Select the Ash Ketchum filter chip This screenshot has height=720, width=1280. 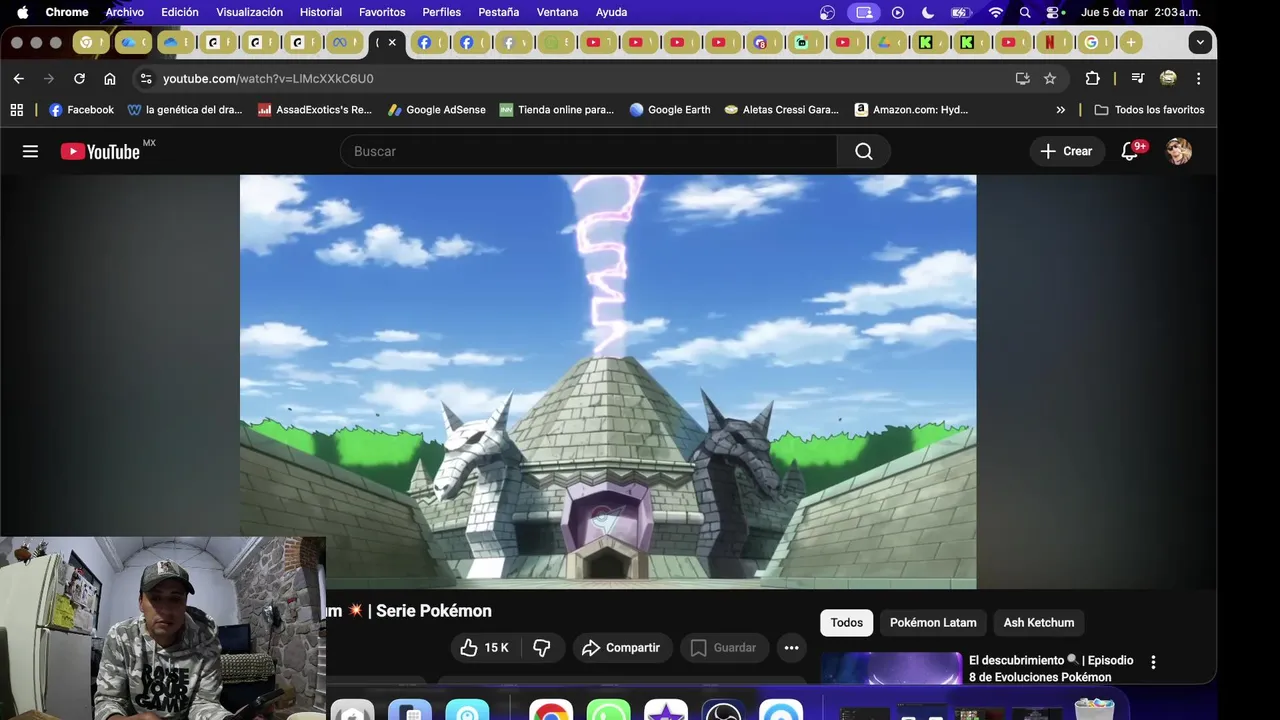(x=1039, y=622)
